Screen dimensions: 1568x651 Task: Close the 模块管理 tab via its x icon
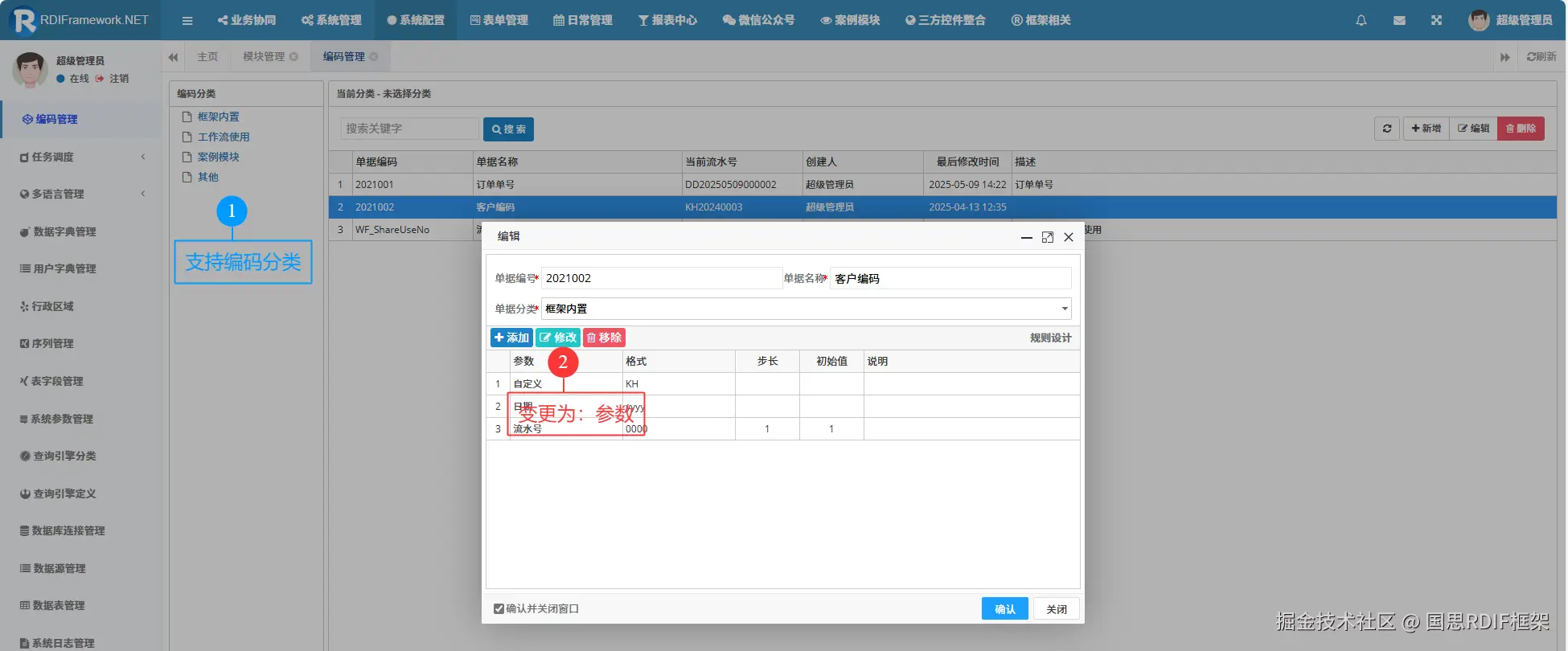tap(293, 56)
